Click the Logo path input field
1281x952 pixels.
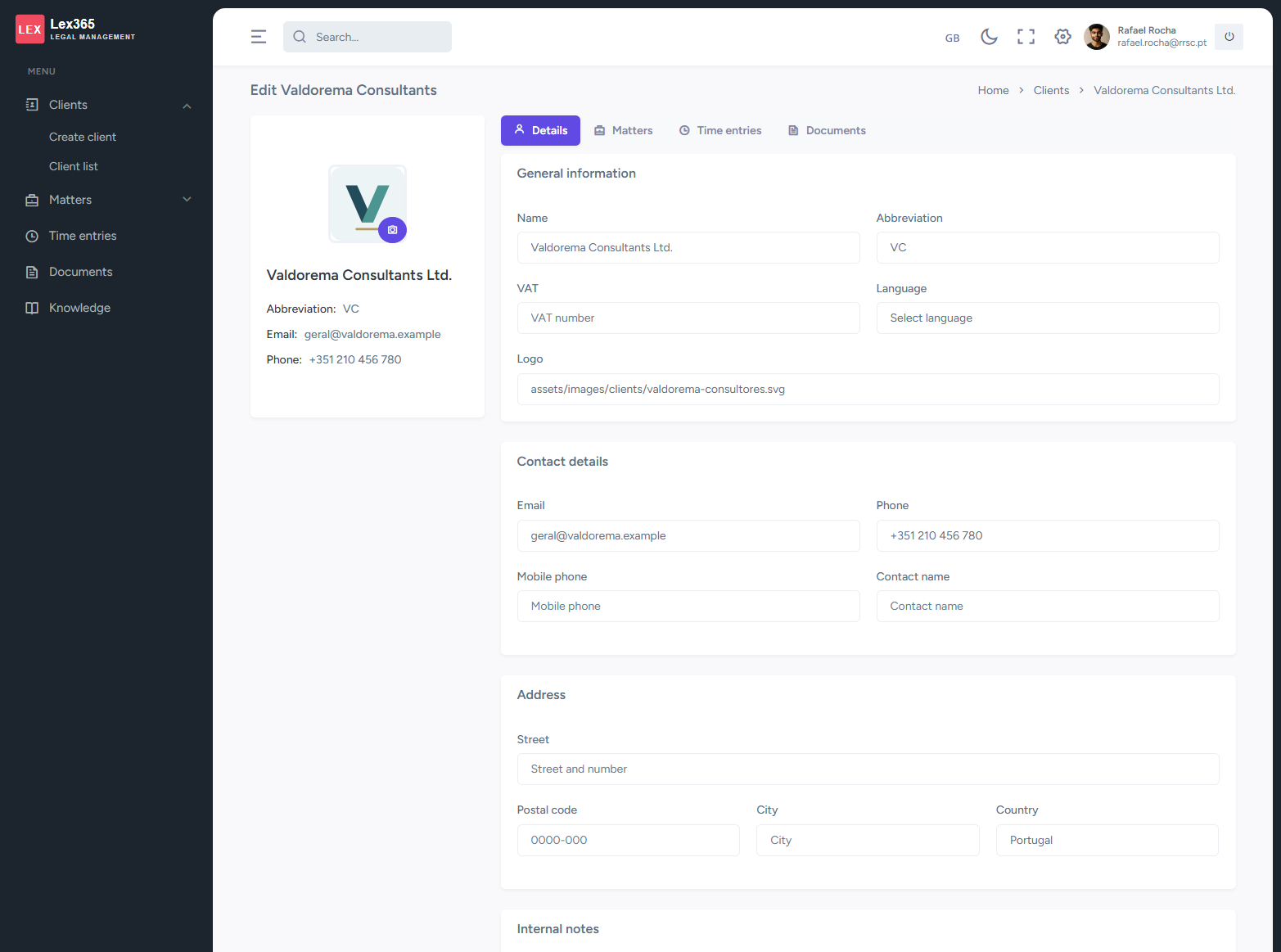pyautogui.click(x=868, y=390)
